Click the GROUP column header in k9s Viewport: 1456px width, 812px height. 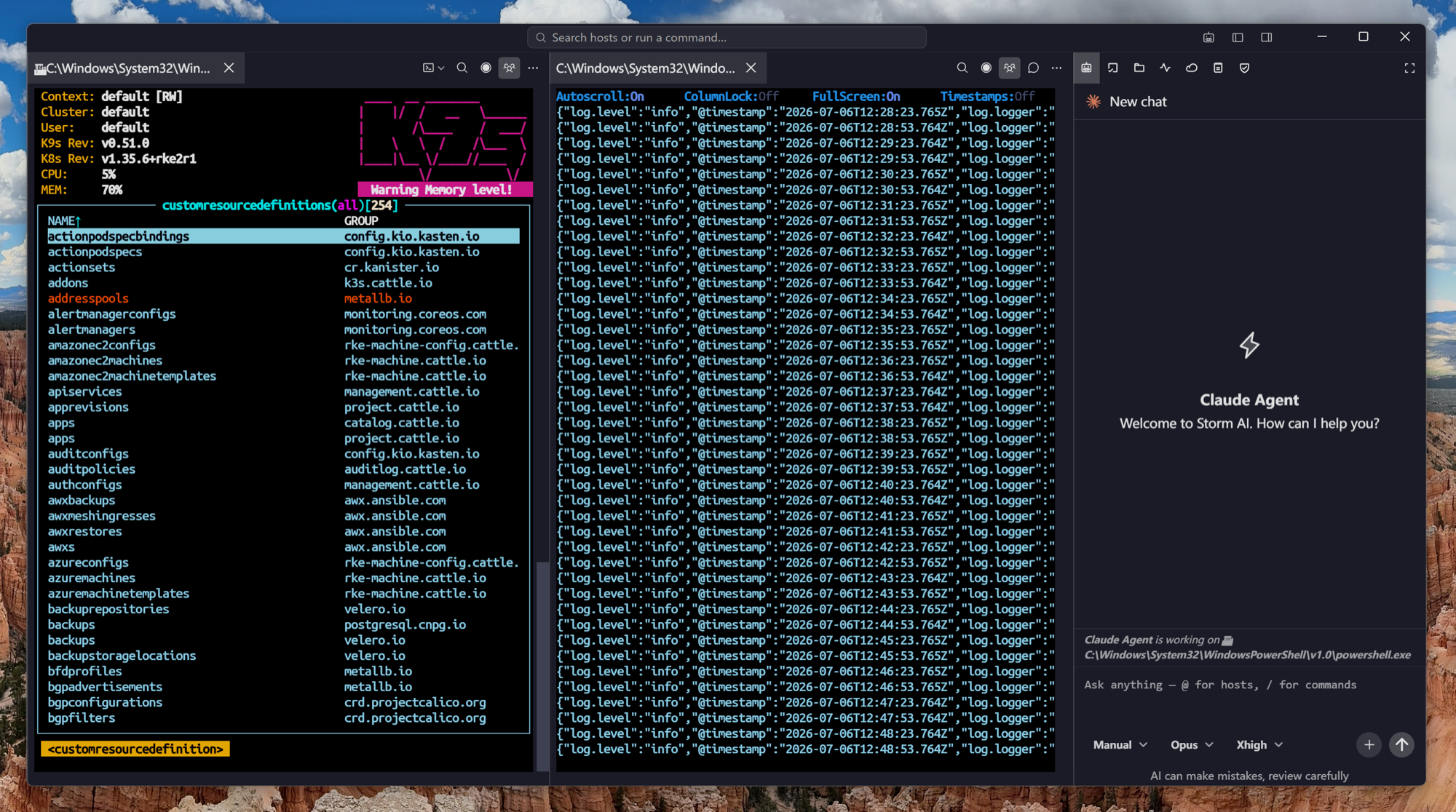click(x=361, y=220)
